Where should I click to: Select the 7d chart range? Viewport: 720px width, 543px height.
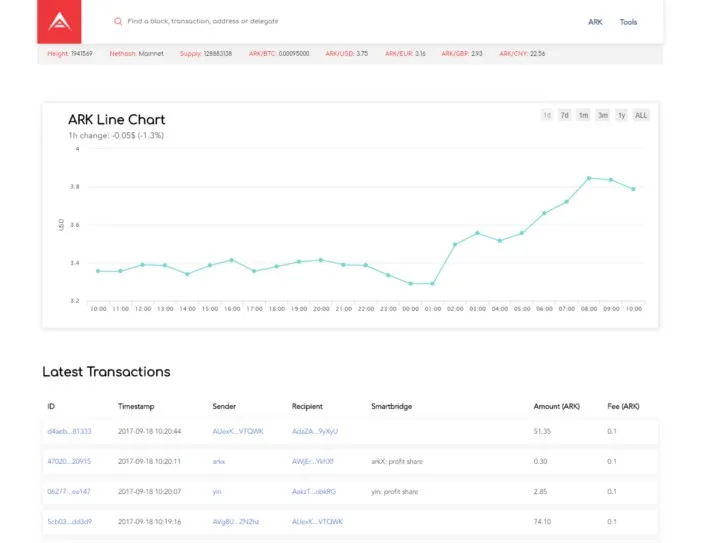[x=564, y=115]
